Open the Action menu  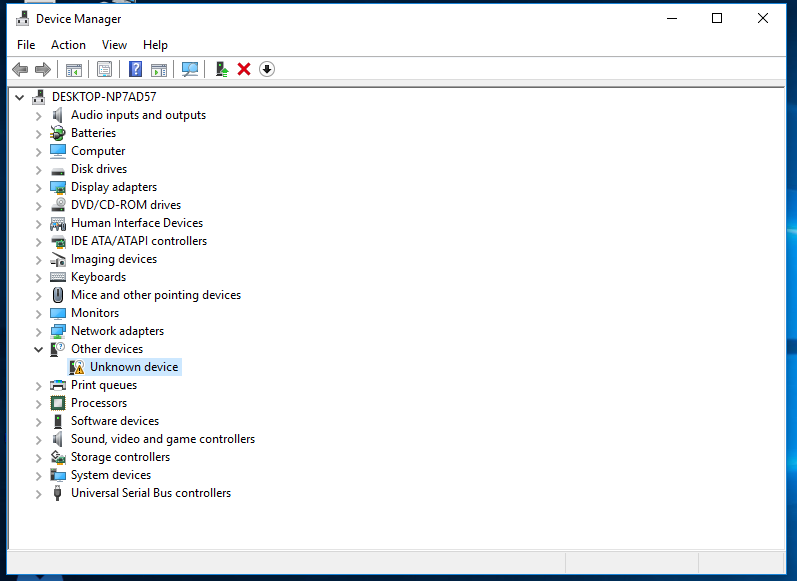[68, 45]
